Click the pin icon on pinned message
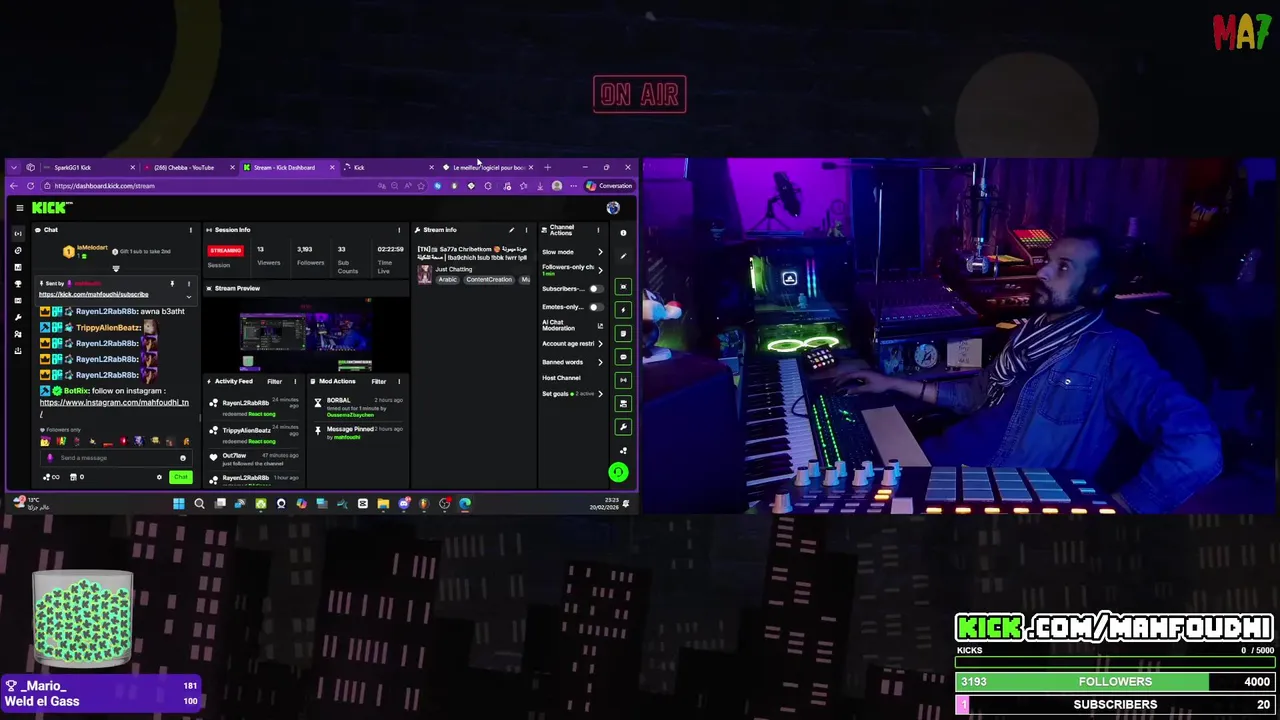 click(x=172, y=283)
